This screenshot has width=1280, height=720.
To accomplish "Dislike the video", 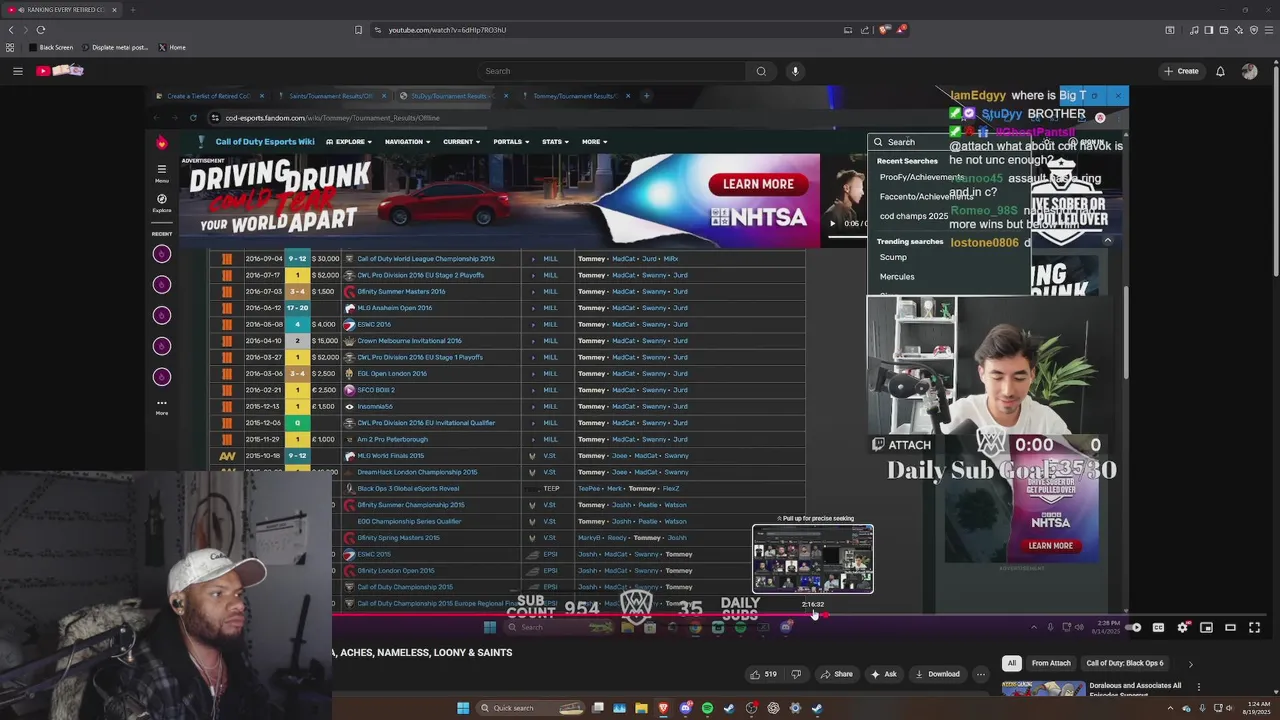I will coord(796,674).
